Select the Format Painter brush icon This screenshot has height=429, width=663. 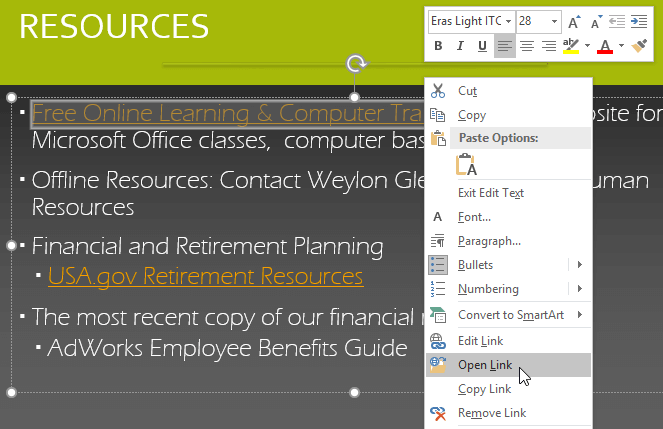point(639,45)
